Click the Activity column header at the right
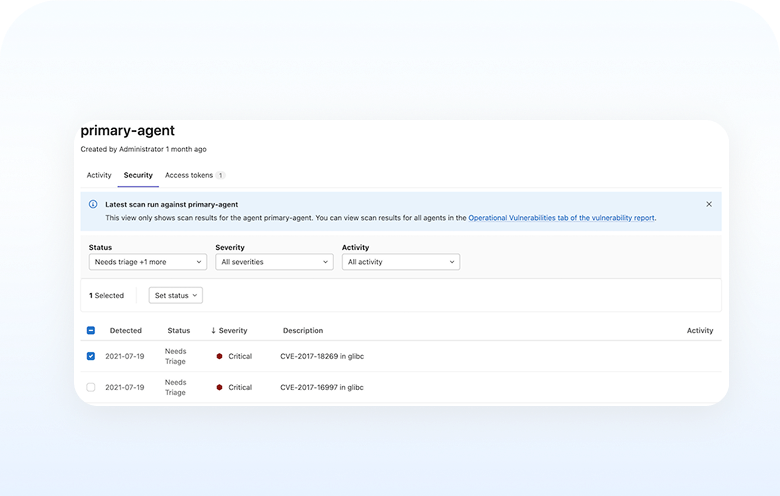The width and height of the screenshot is (780, 496). pos(699,330)
